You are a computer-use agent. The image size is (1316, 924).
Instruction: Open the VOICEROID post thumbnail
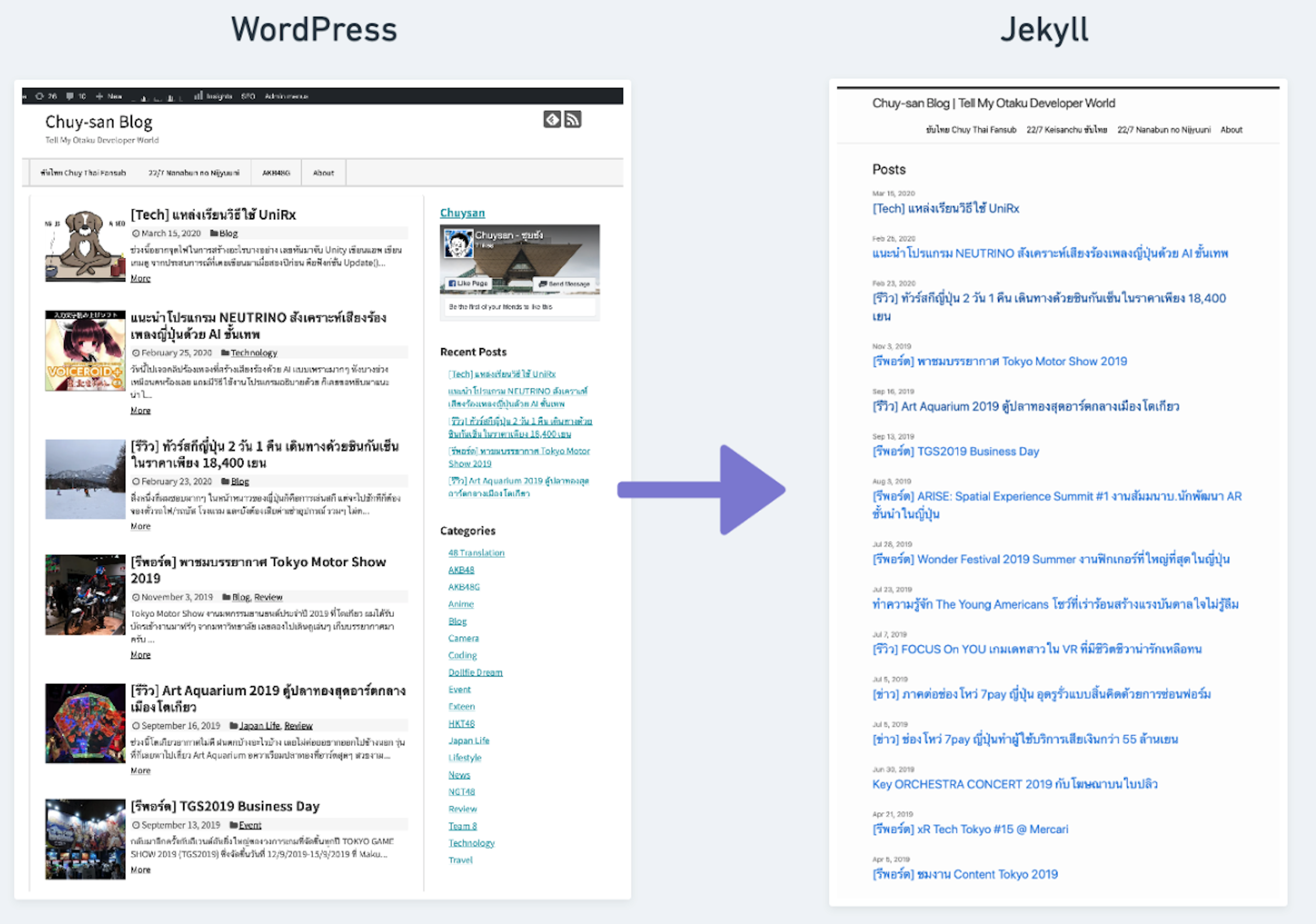pyautogui.click(x=85, y=350)
